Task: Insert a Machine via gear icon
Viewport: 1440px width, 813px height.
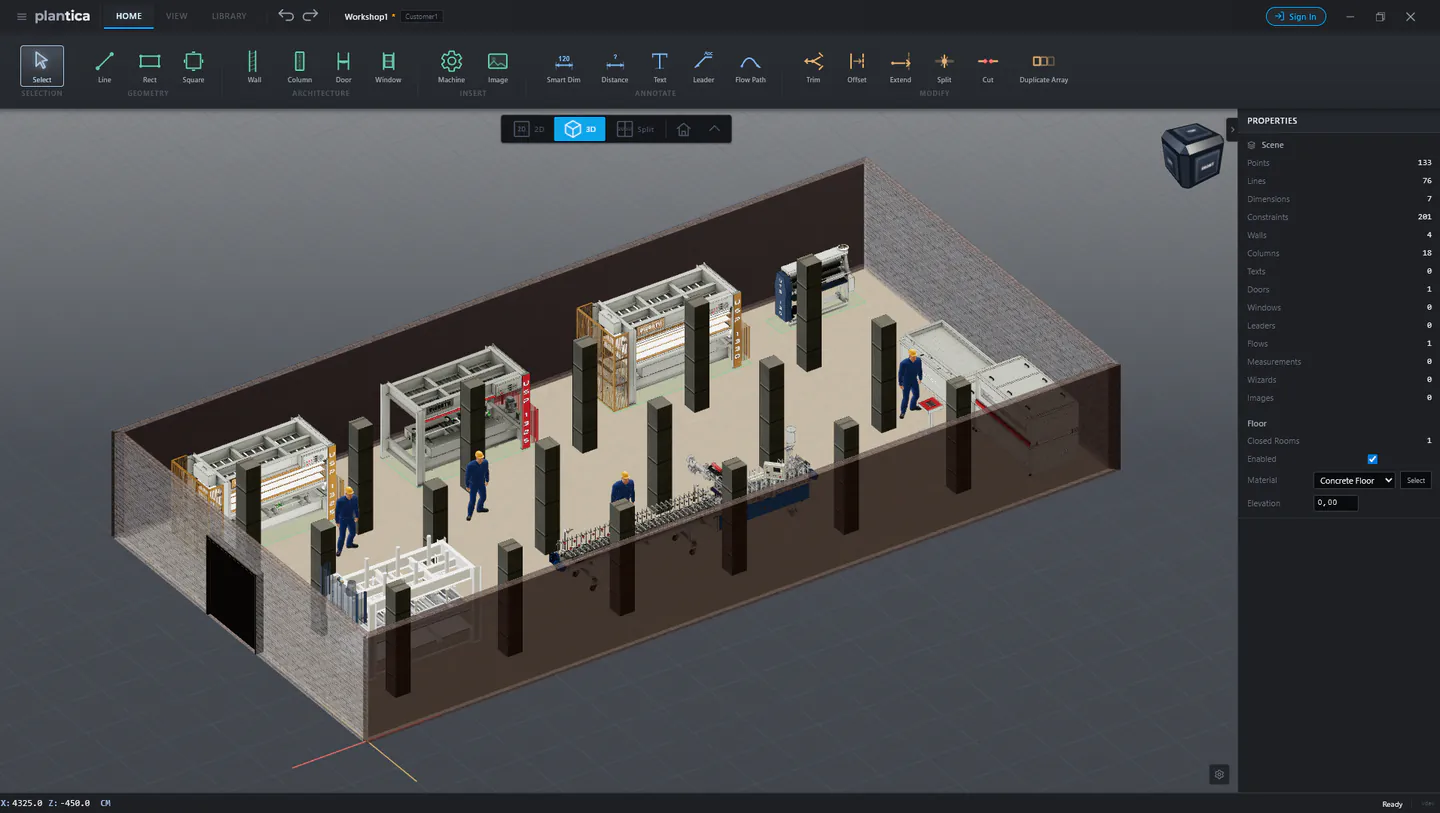Action: pos(451,66)
